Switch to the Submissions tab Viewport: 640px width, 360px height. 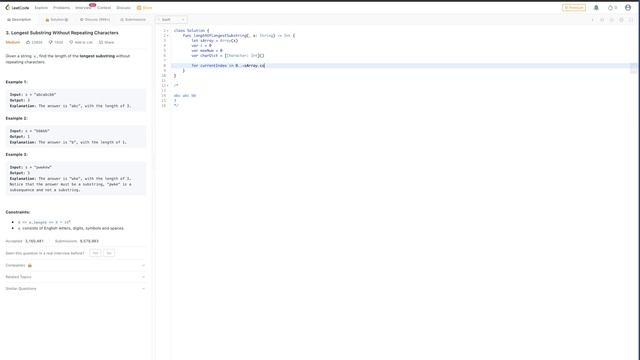coord(133,20)
